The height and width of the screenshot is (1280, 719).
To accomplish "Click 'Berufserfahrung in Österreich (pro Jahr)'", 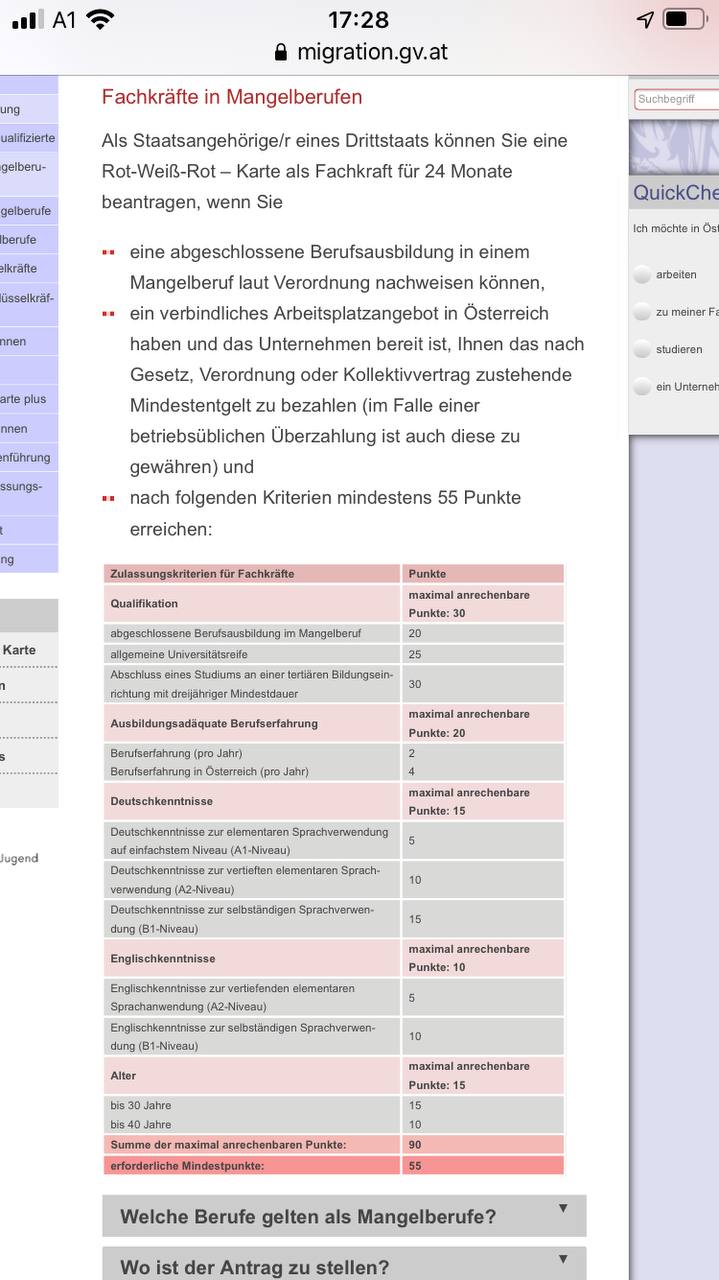I will pos(209,772).
